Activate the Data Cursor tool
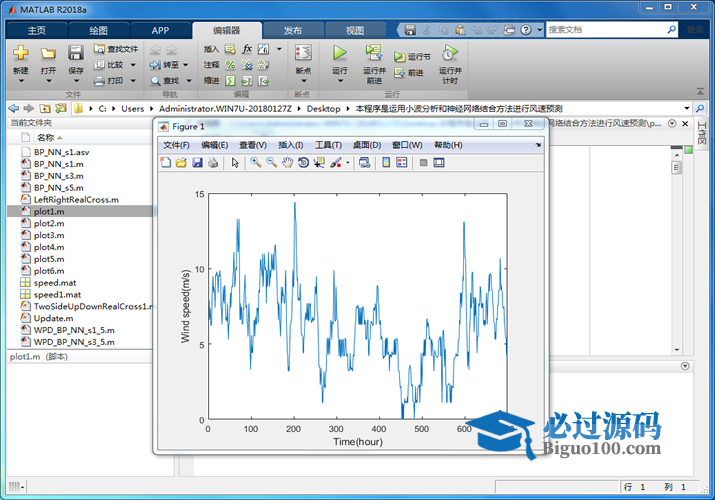Viewport: 715px width, 500px height. 319,162
